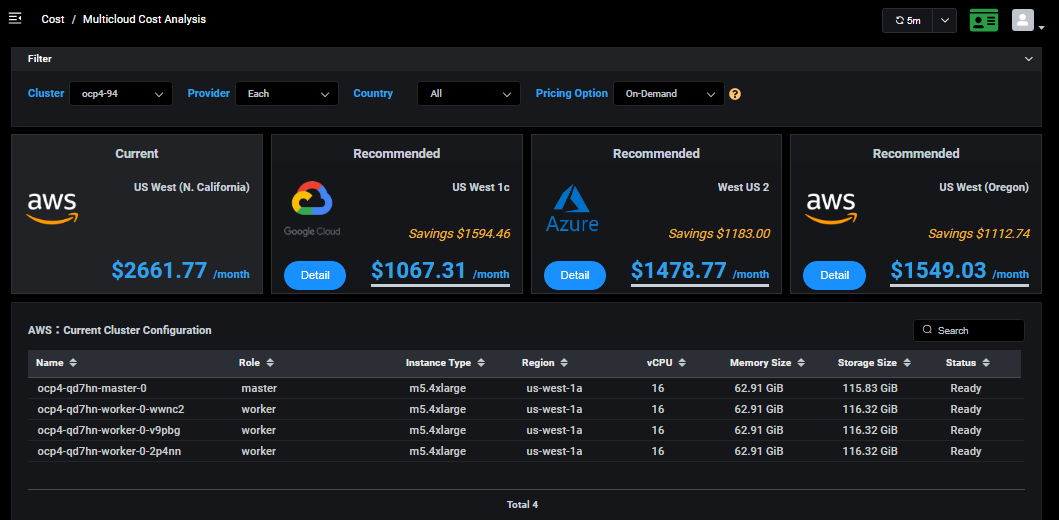Click the Google Cloud logo
1059x520 pixels.
pos(312,209)
